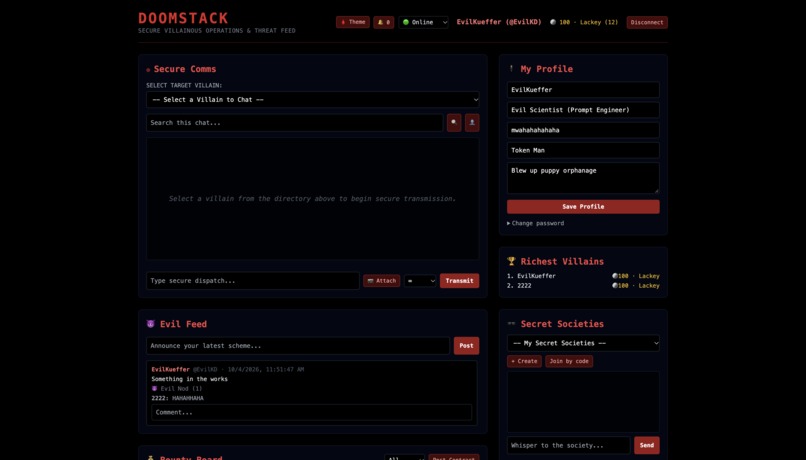Focus the Search this chat field
This screenshot has width=806, height=460.
point(295,123)
